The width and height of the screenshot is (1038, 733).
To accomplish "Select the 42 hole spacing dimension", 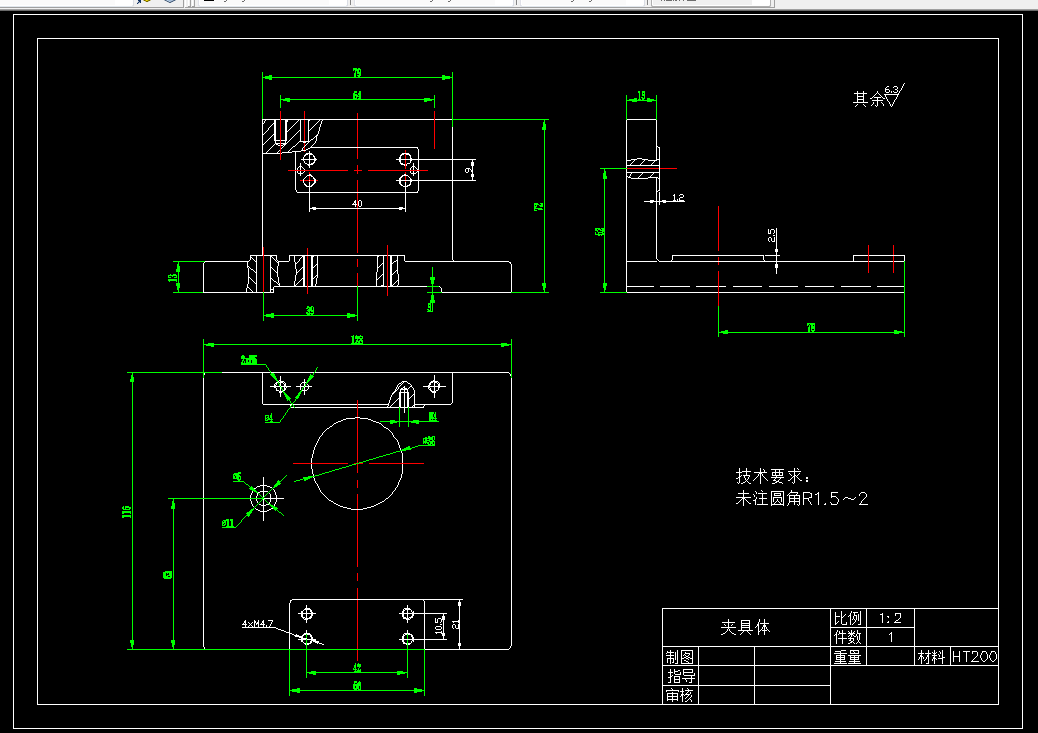I will click(357, 668).
